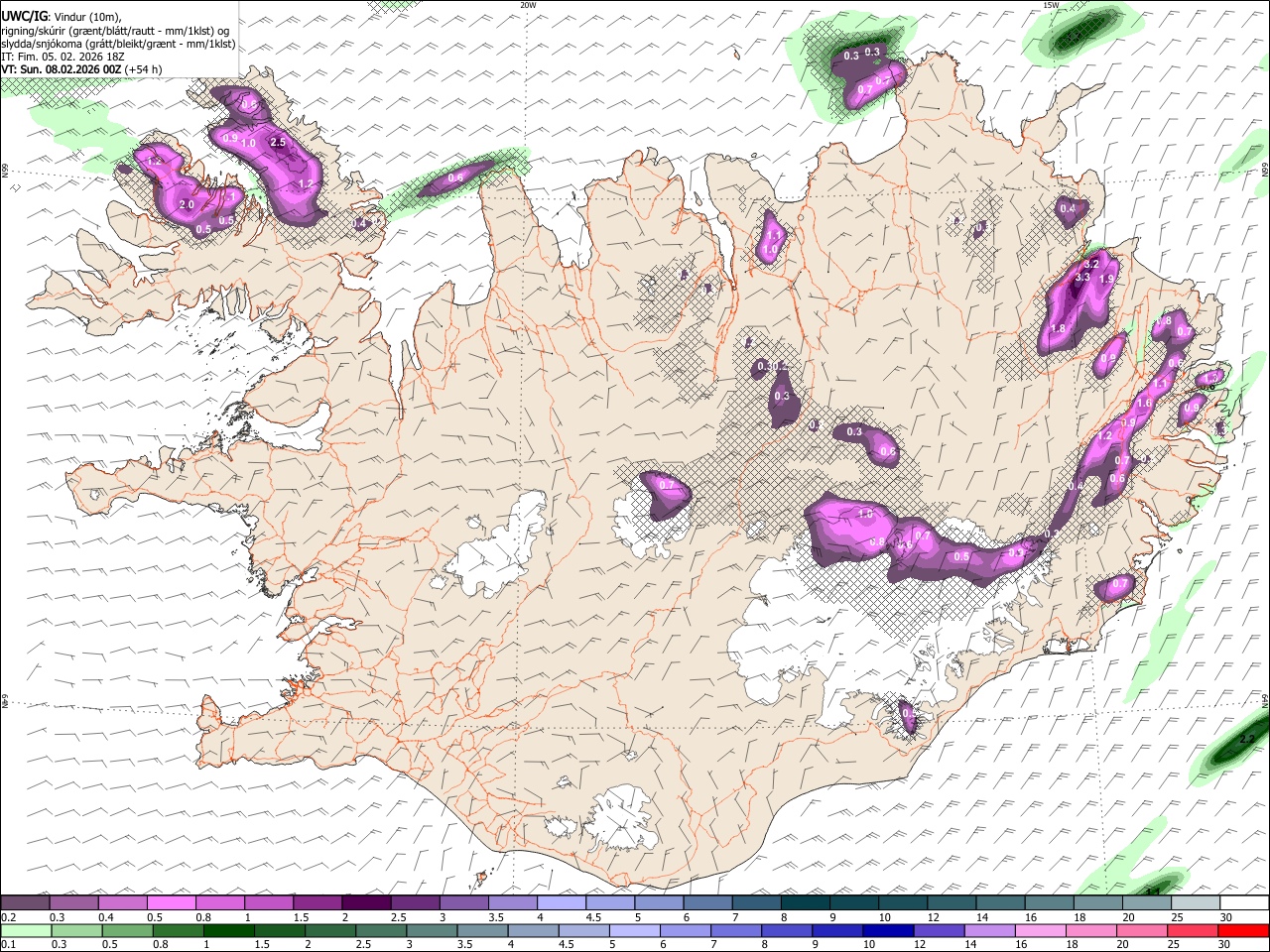Click the 1.6 snowfall value on the east coast
The image size is (1270, 952).
[x=1144, y=404]
